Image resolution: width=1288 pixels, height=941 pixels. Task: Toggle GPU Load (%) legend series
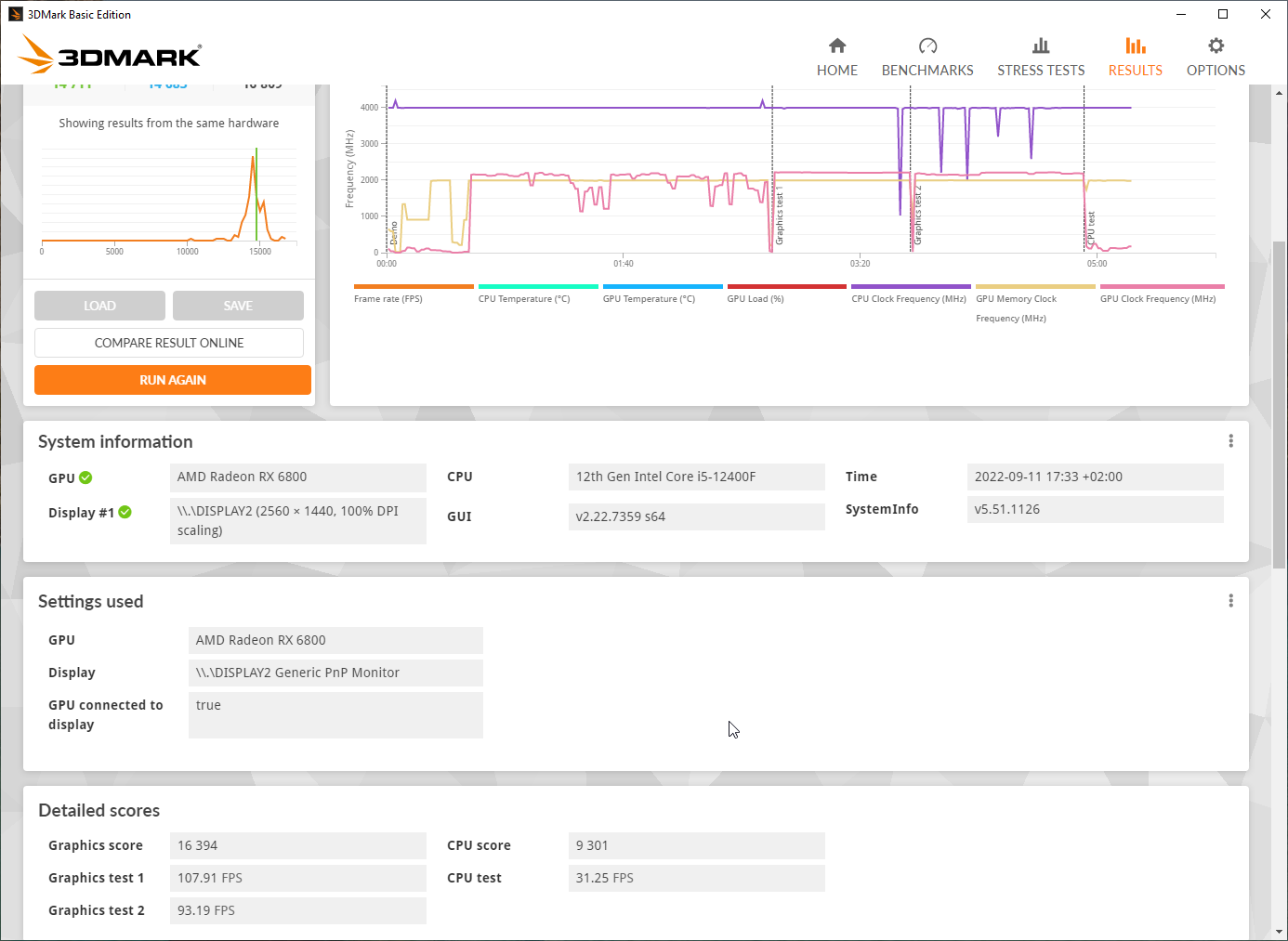(787, 293)
